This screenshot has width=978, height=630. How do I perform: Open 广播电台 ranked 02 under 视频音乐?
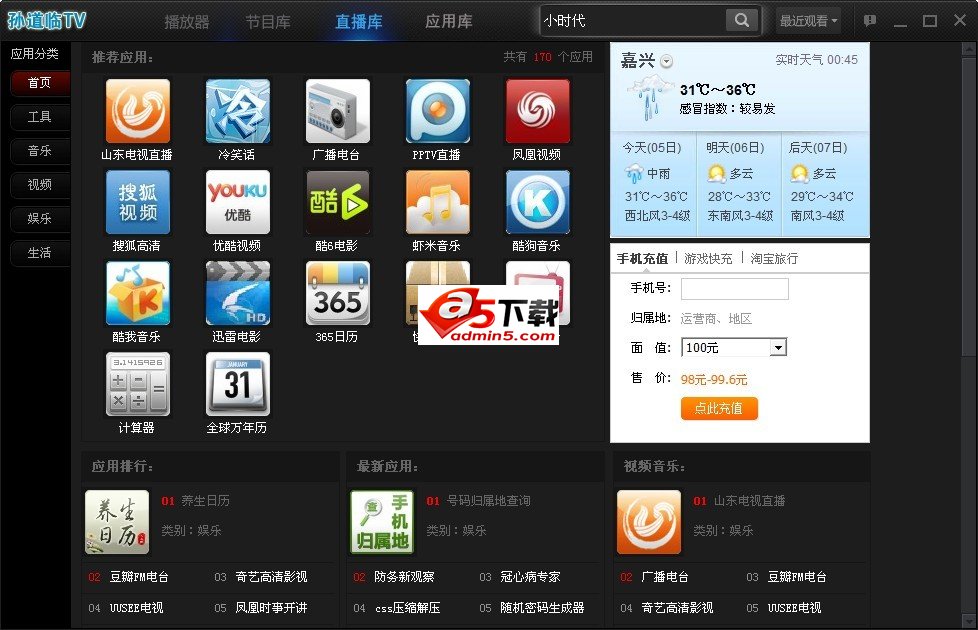click(665, 577)
